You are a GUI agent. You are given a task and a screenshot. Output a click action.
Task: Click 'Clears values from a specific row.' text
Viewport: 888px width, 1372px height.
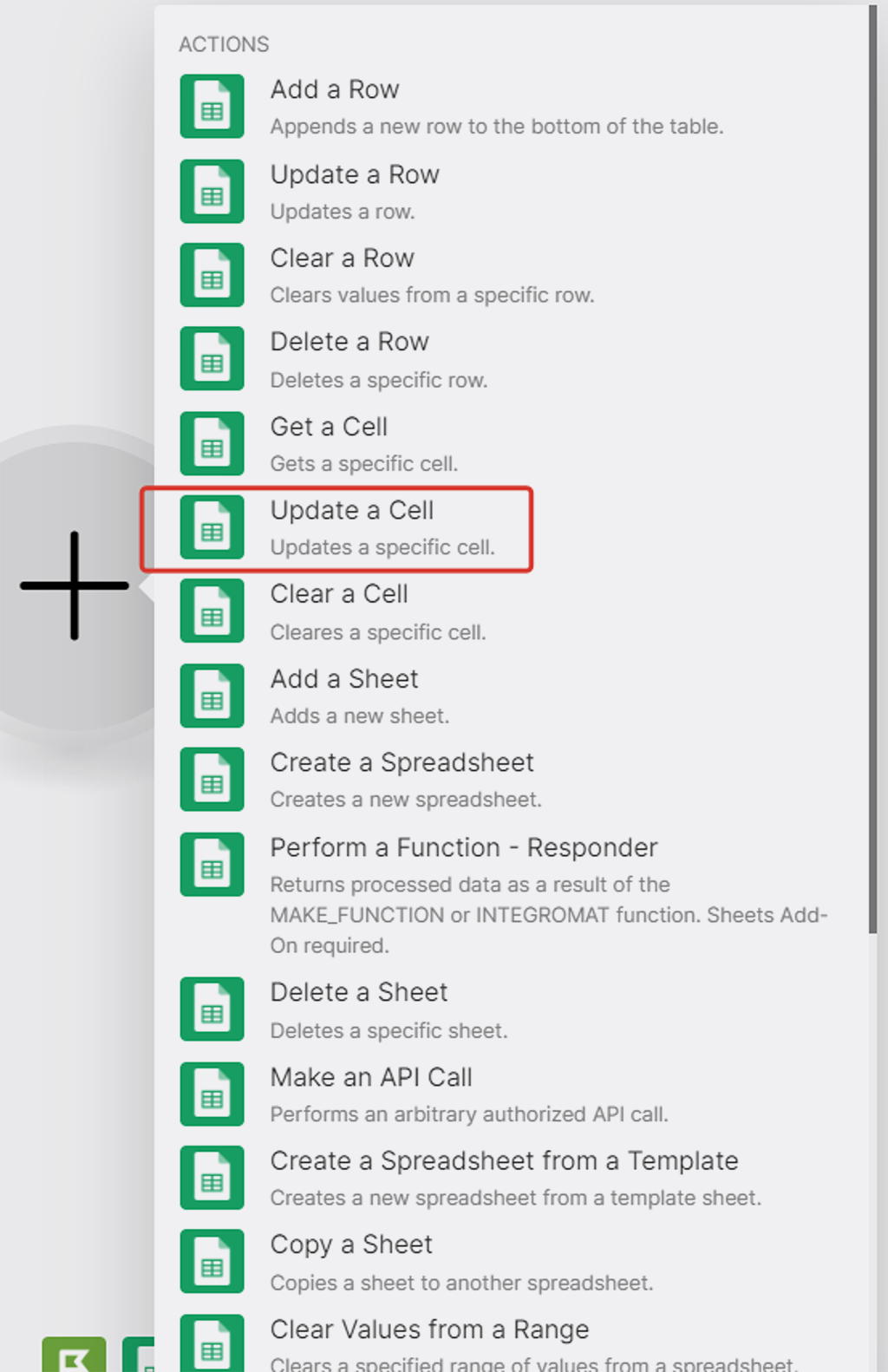click(x=432, y=296)
